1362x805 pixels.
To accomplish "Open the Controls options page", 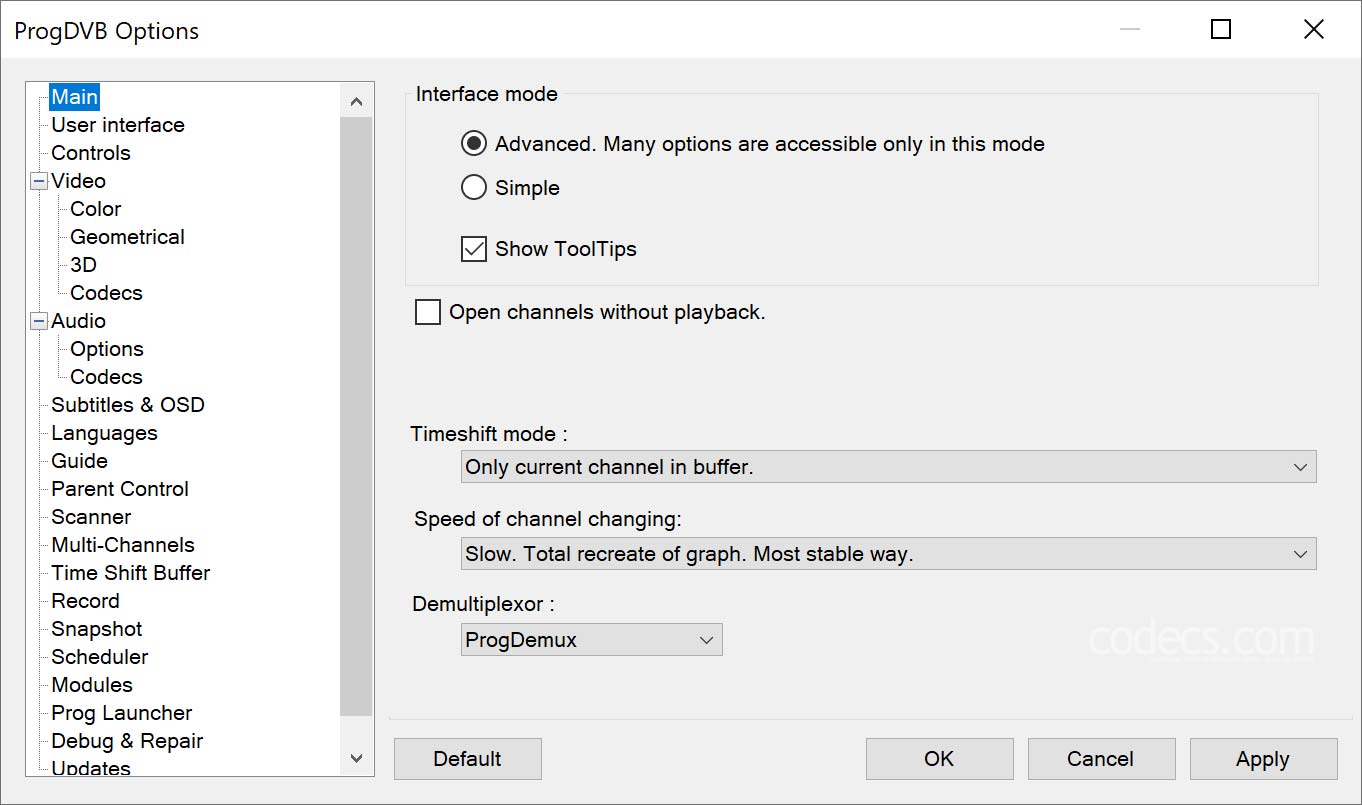I will 91,153.
